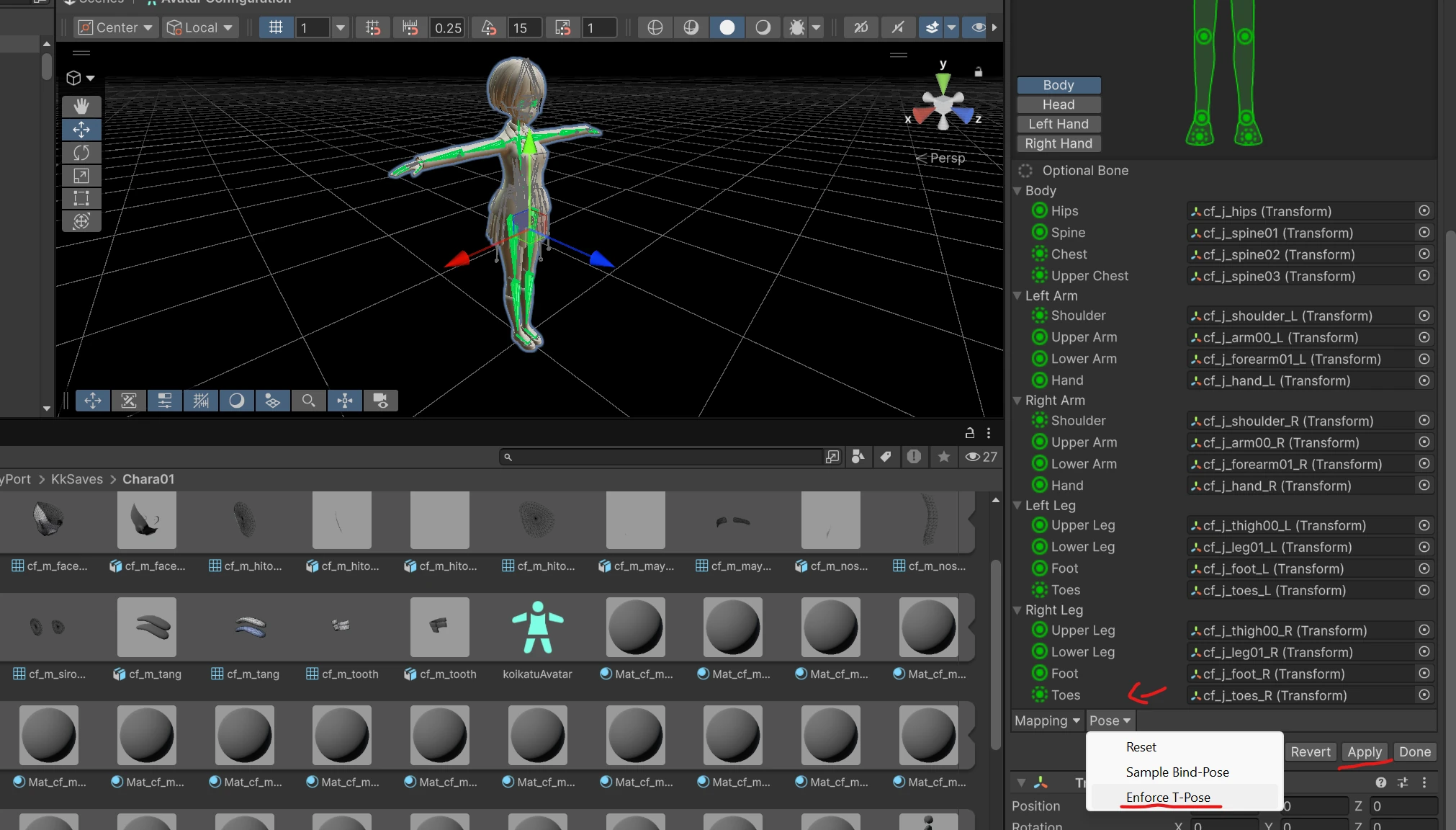Select unlit draw mode icon
Image resolution: width=1456 pixels, height=830 pixels.
(763, 27)
